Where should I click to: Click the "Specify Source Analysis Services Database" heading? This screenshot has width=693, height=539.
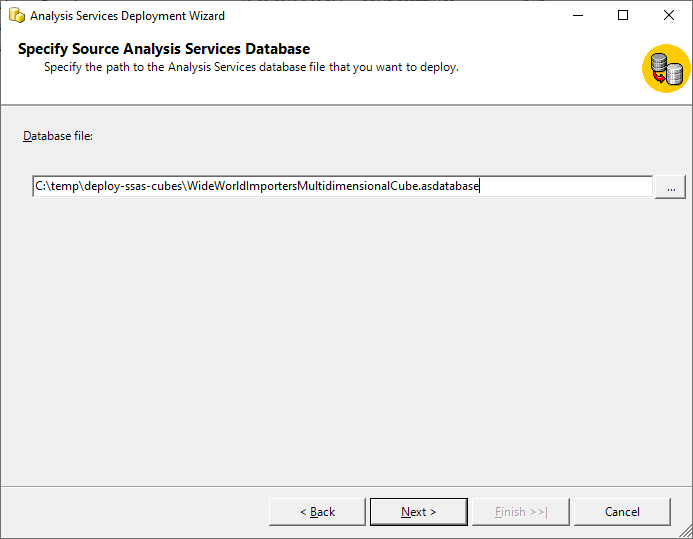(x=164, y=49)
